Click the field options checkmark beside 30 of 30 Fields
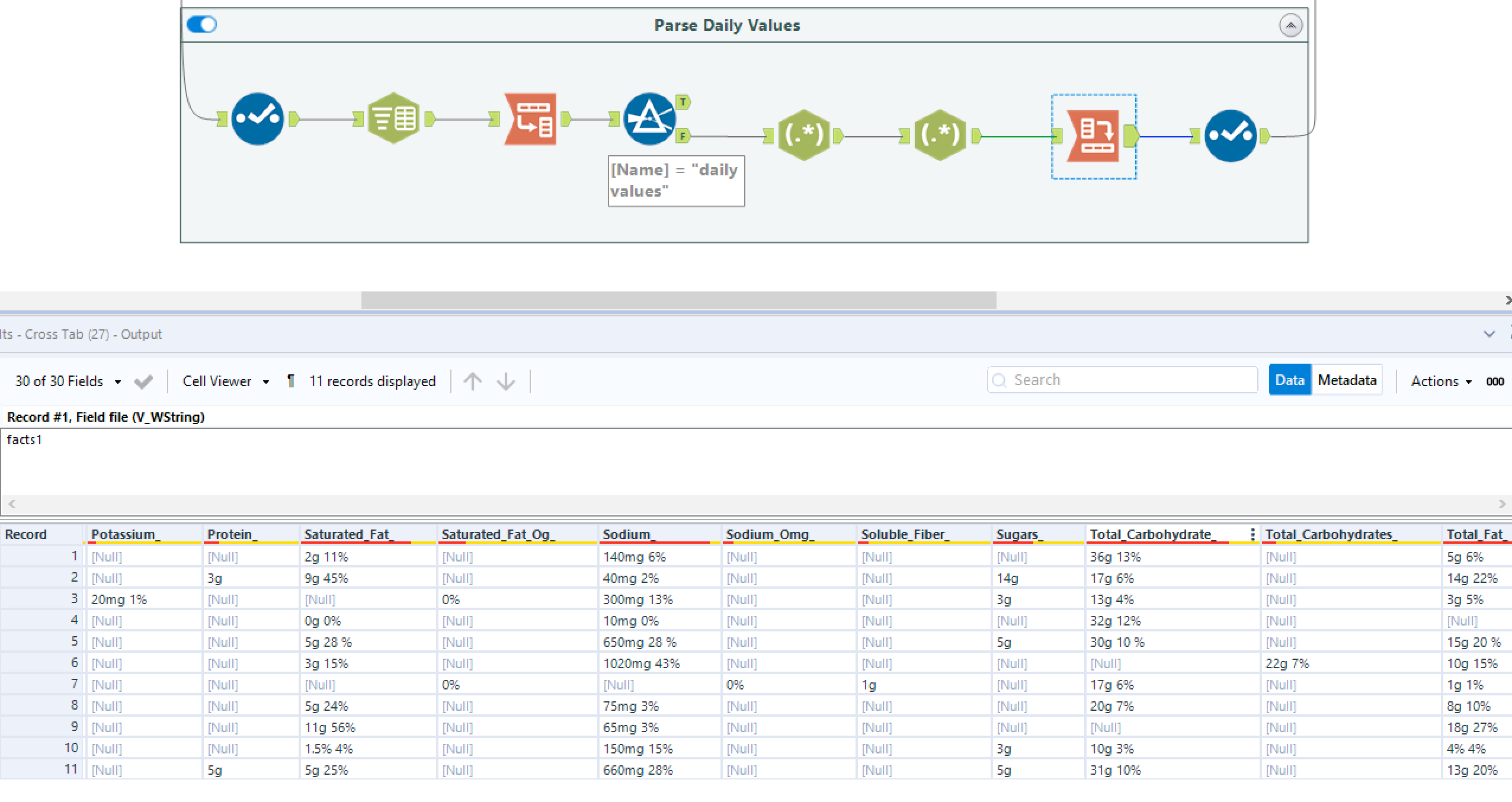 tap(143, 381)
